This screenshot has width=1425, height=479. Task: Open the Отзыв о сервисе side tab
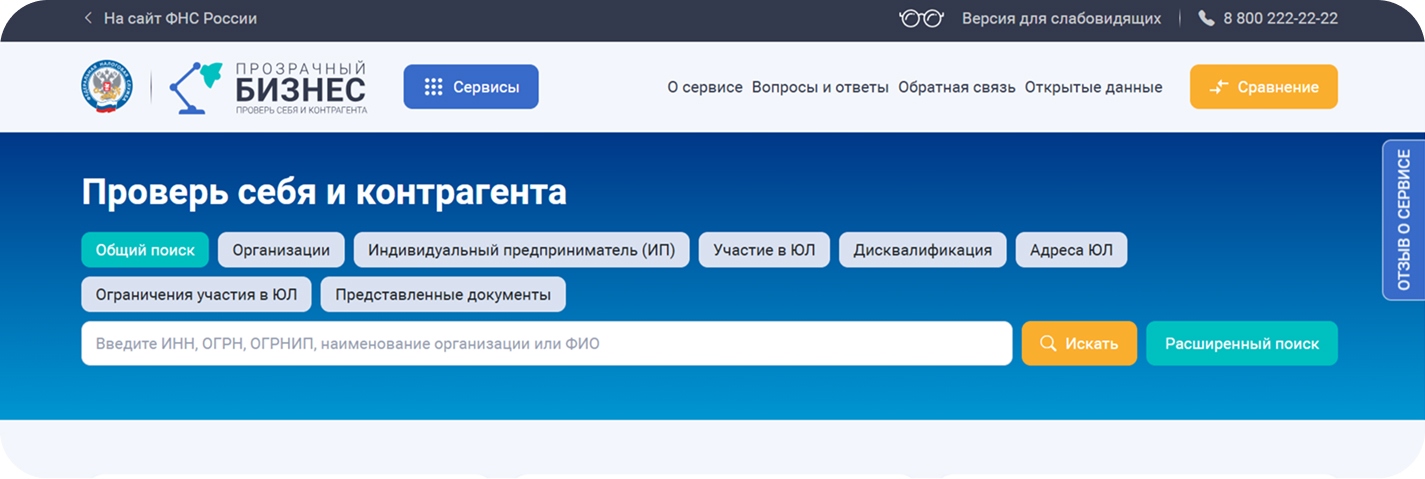1404,220
